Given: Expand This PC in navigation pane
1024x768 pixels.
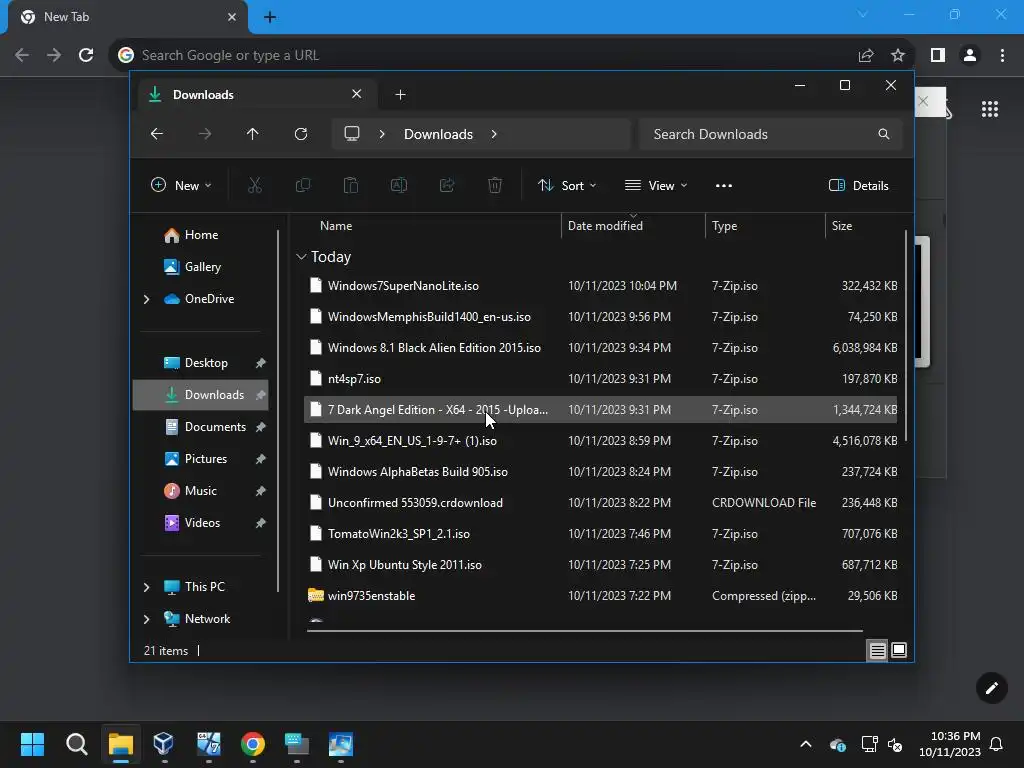Looking at the screenshot, I should coord(146,587).
